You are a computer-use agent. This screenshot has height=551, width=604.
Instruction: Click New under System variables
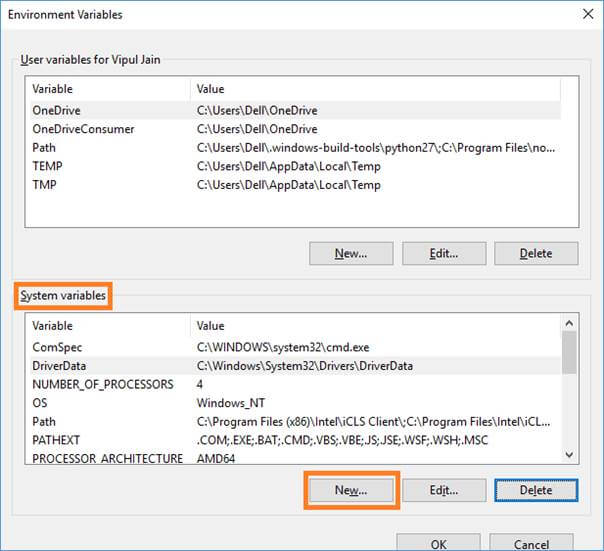pos(351,490)
